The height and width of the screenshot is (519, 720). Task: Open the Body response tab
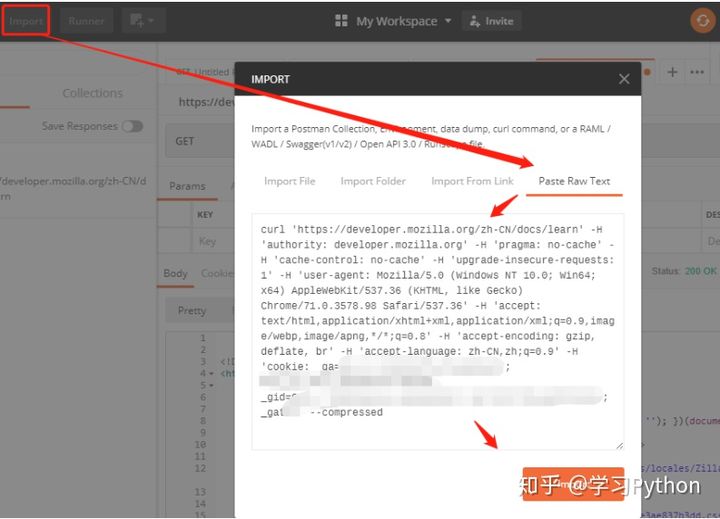(x=175, y=274)
